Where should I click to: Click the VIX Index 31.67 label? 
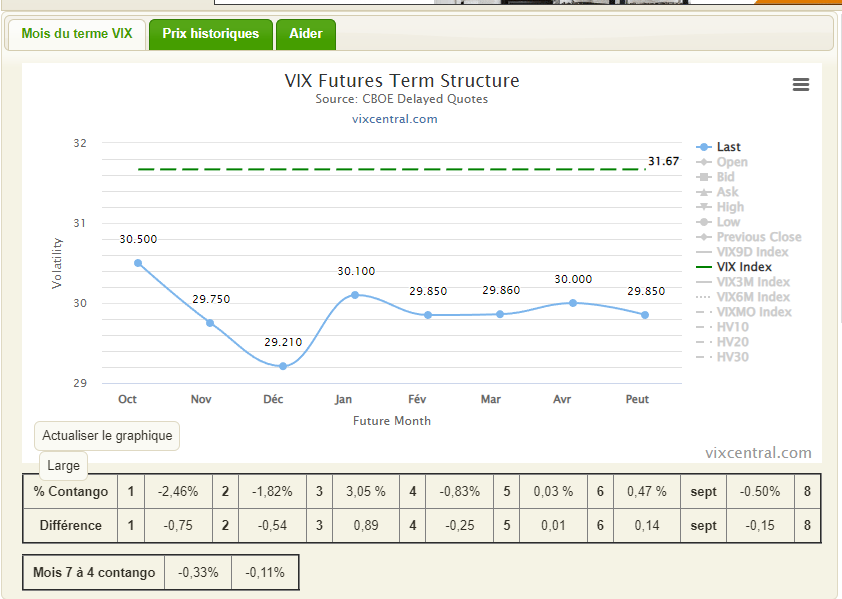coord(664,161)
